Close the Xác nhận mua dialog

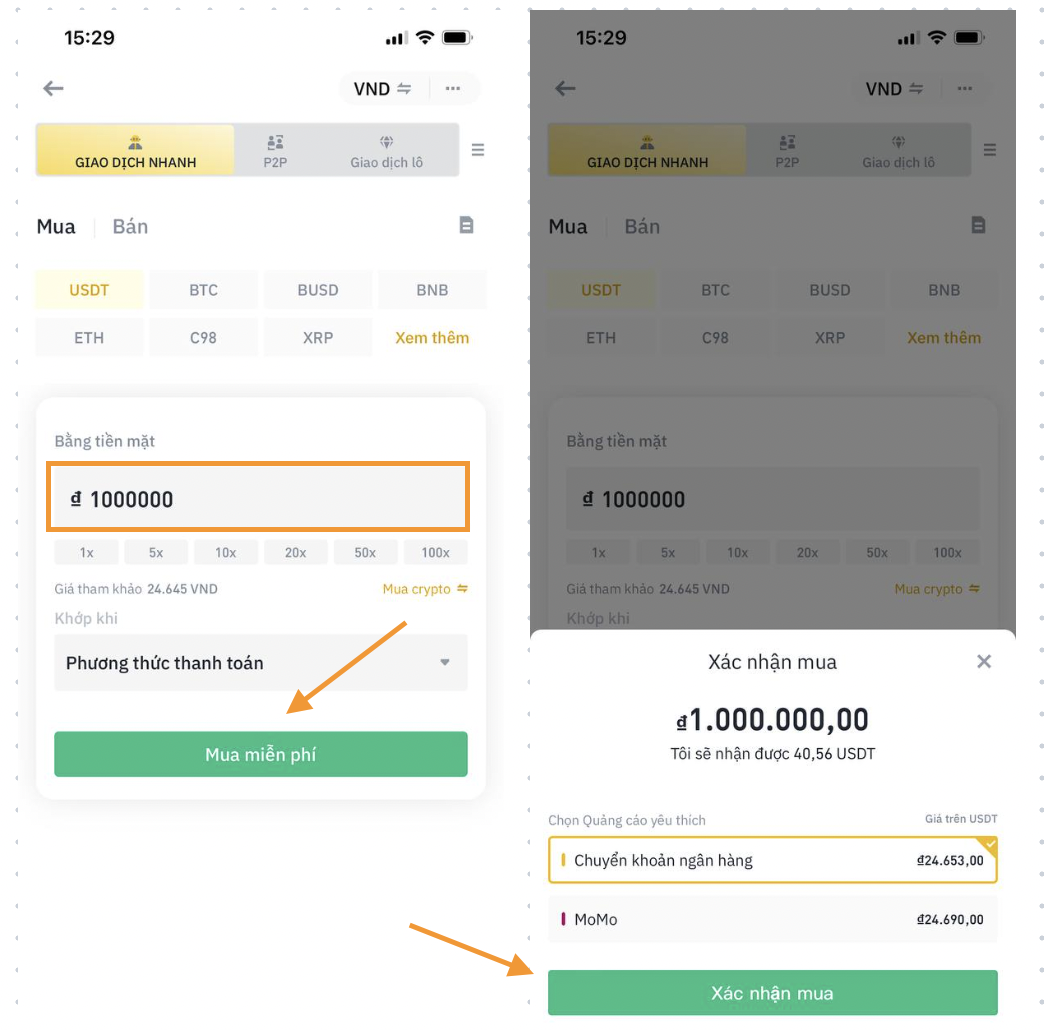click(984, 661)
